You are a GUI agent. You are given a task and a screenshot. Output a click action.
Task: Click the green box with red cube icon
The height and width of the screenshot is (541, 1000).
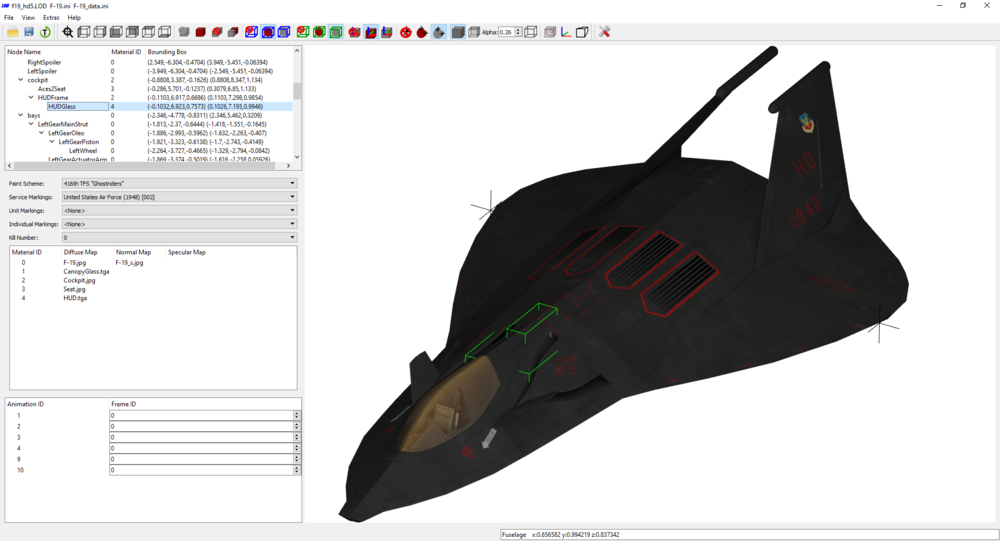click(320, 32)
